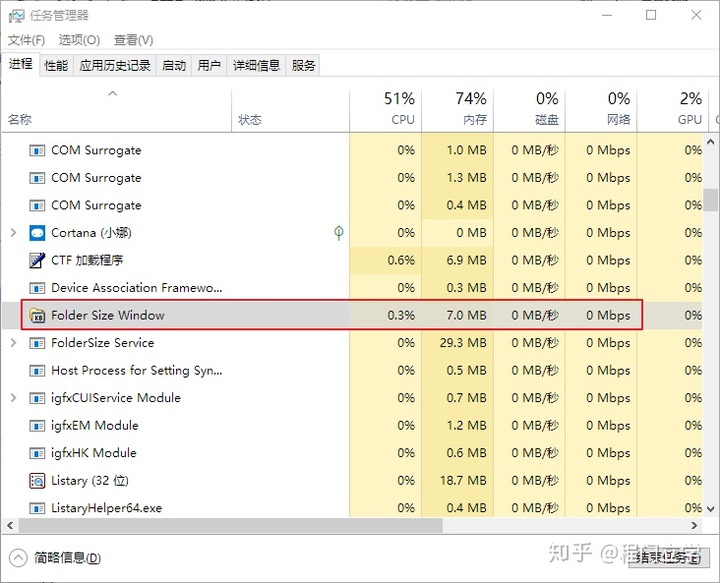Click Device Association Framework process icon
Screen dimensions: 720x583
click(37, 288)
